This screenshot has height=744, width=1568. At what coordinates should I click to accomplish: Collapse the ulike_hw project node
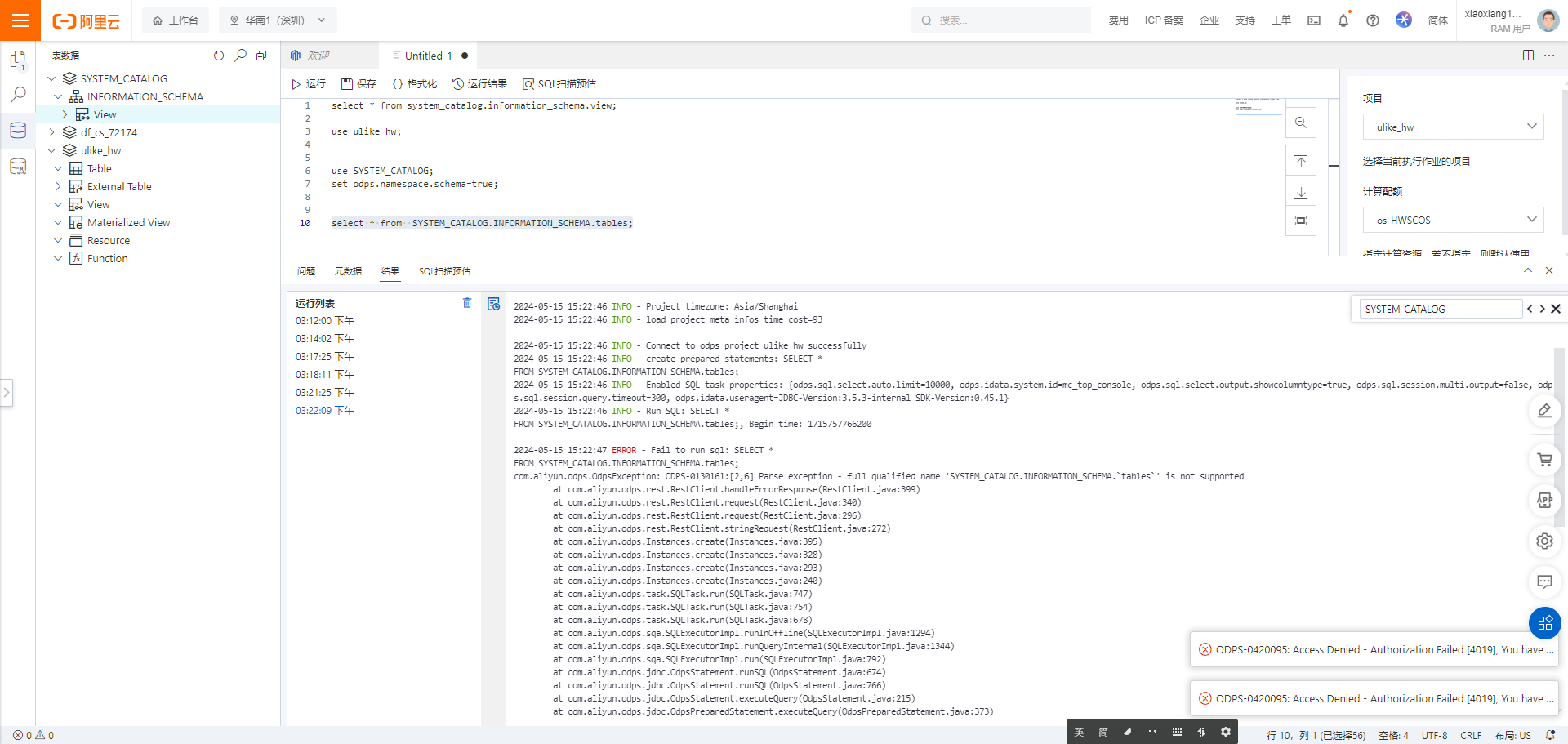51,150
